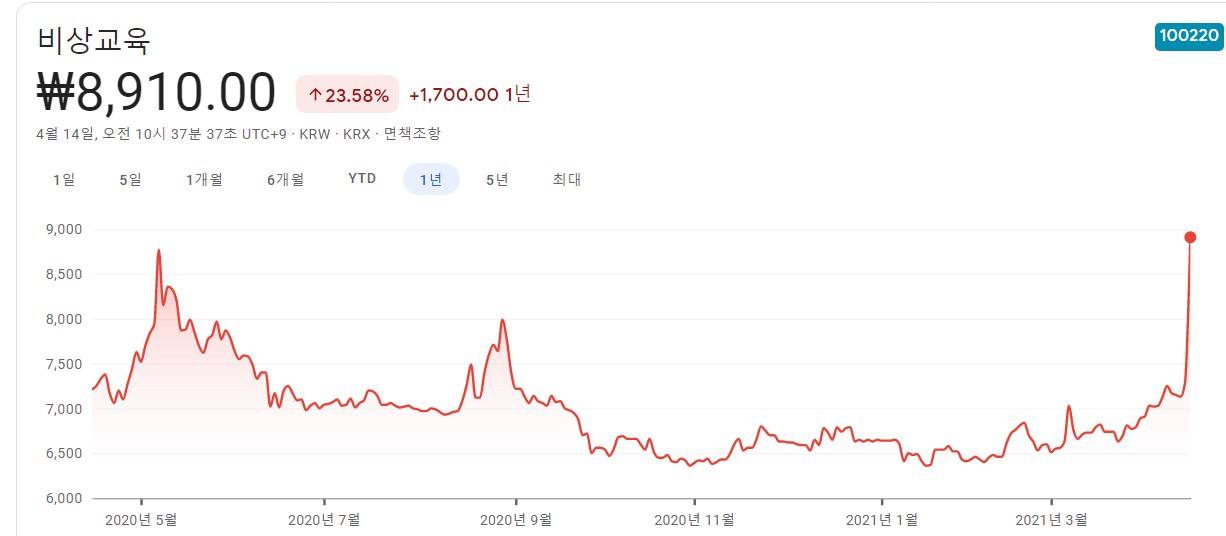The width and height of the screenshot is (1226, 536).
Task: Click the 7,000 y-axis label
Action: 62,409
